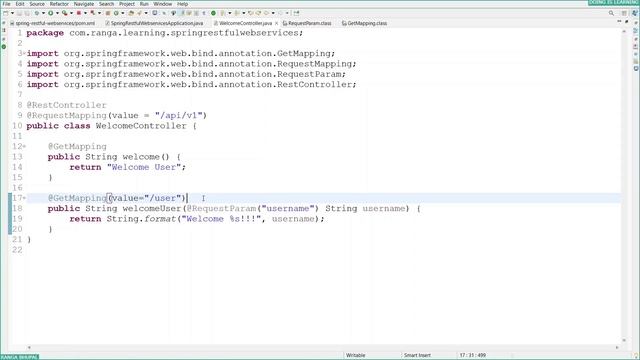Click the Writable status bar entry

pos(356,355)
